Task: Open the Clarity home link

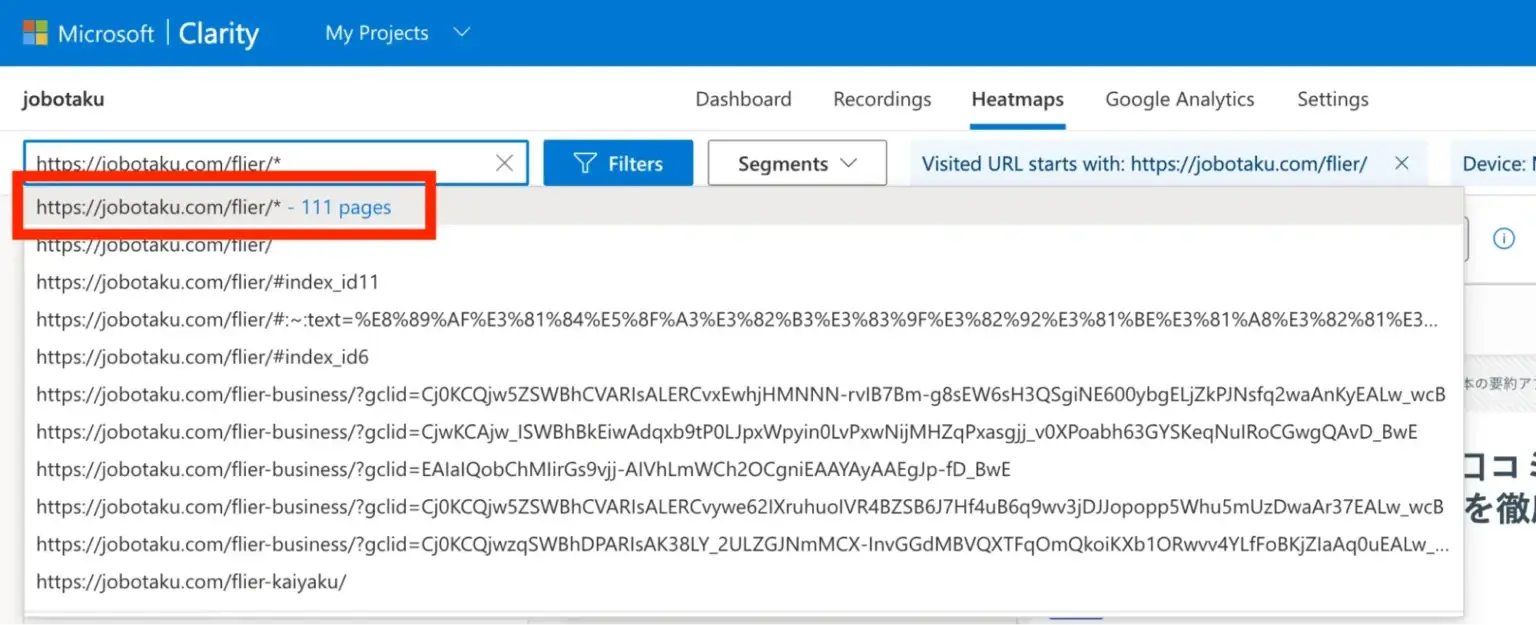Action: point(218,33)
